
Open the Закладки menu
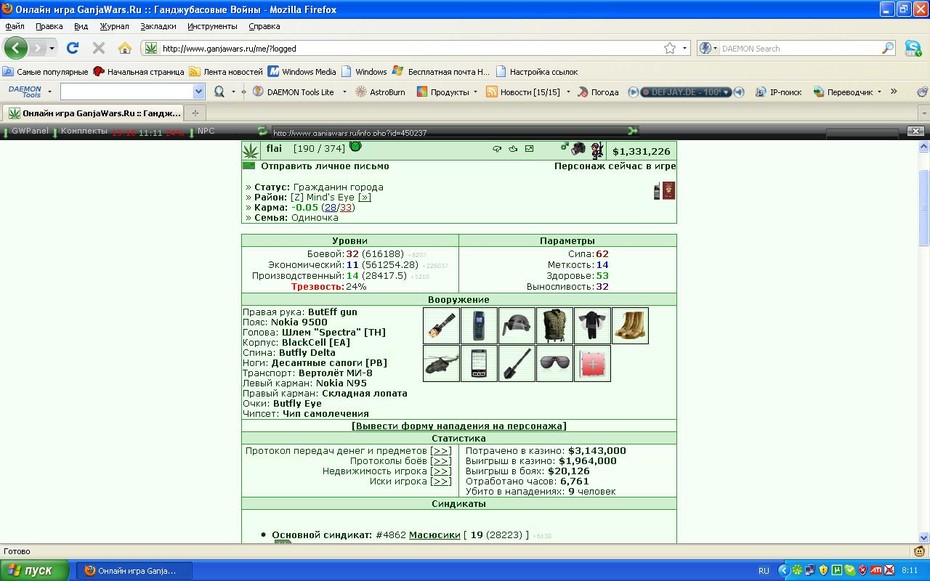(158, 26)
